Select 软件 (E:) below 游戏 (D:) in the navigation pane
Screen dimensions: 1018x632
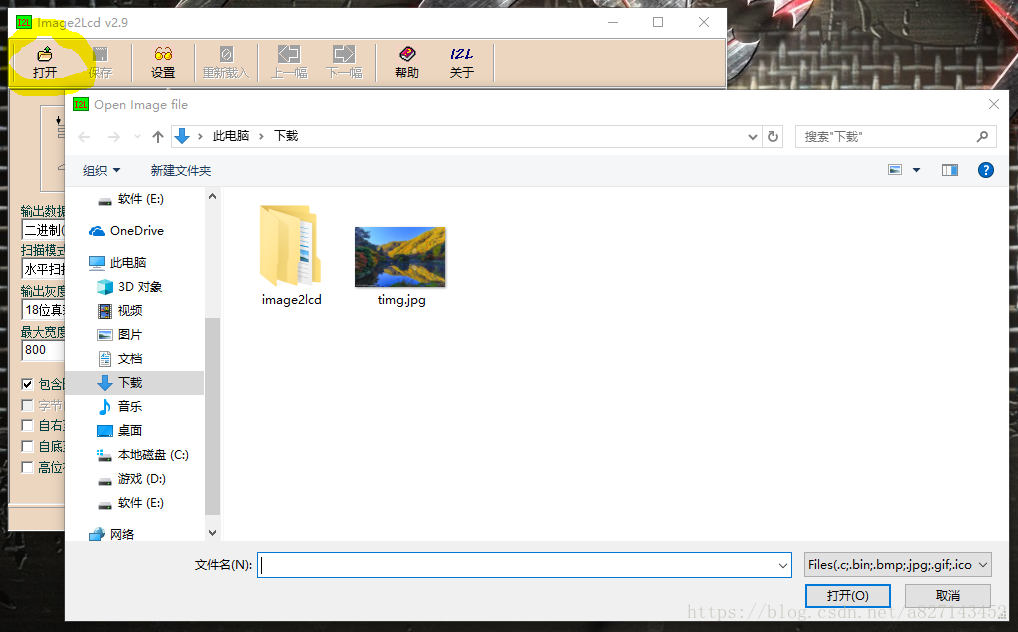(134, 503)
